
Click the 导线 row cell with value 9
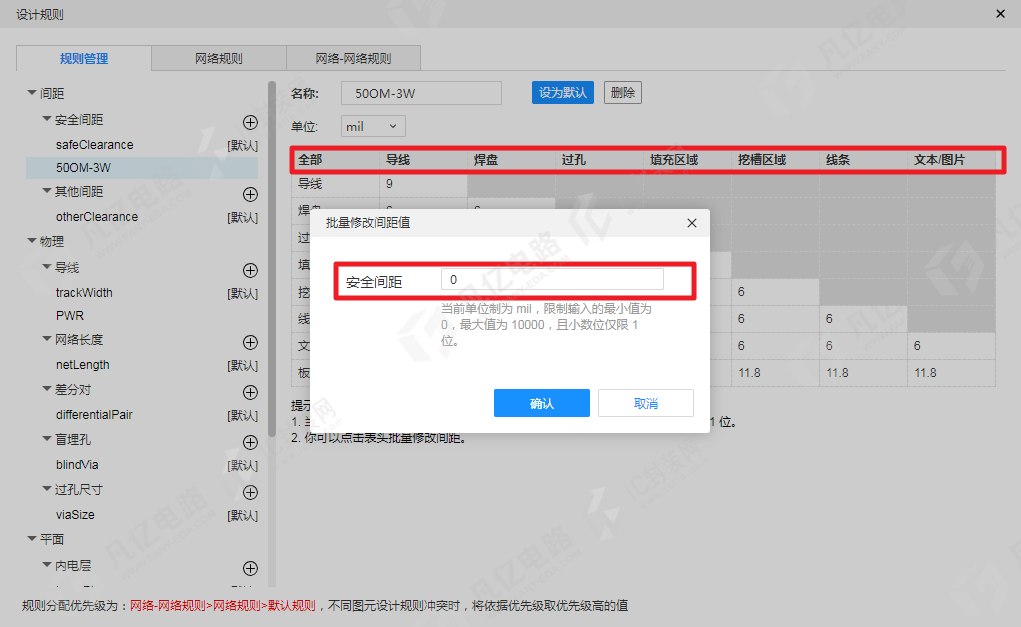coord(423,184)
